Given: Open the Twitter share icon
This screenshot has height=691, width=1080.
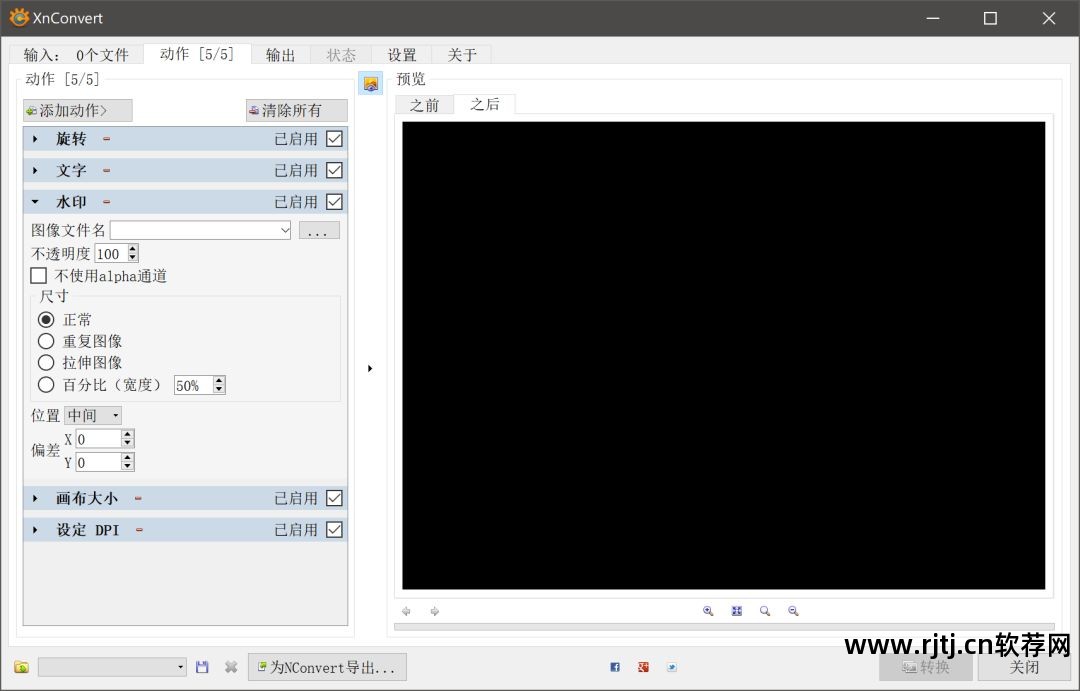Looking at the screenshot, I should tap(672, 667).
